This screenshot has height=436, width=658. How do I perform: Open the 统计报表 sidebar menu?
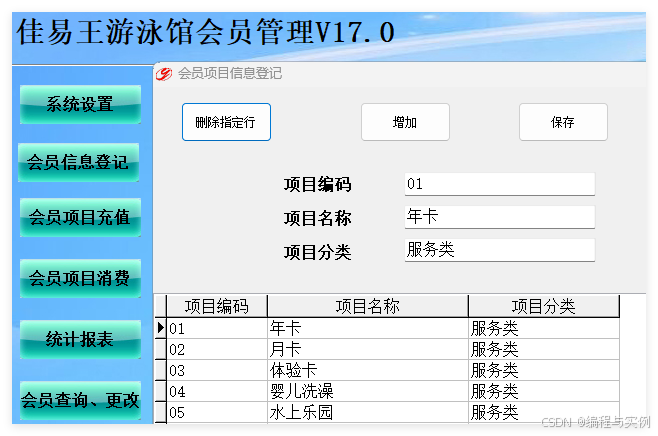point(80,339)
